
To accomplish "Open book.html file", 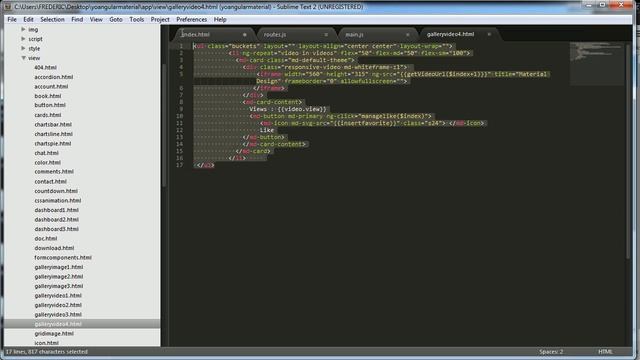I will [x=47, y=96].
